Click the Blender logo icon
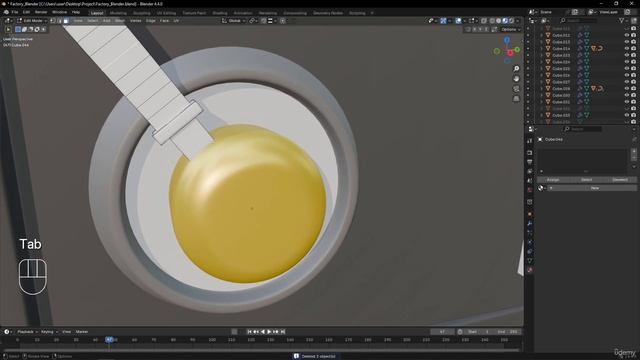The height and width of the screenshot is (360, 640). tap(6, 12)
